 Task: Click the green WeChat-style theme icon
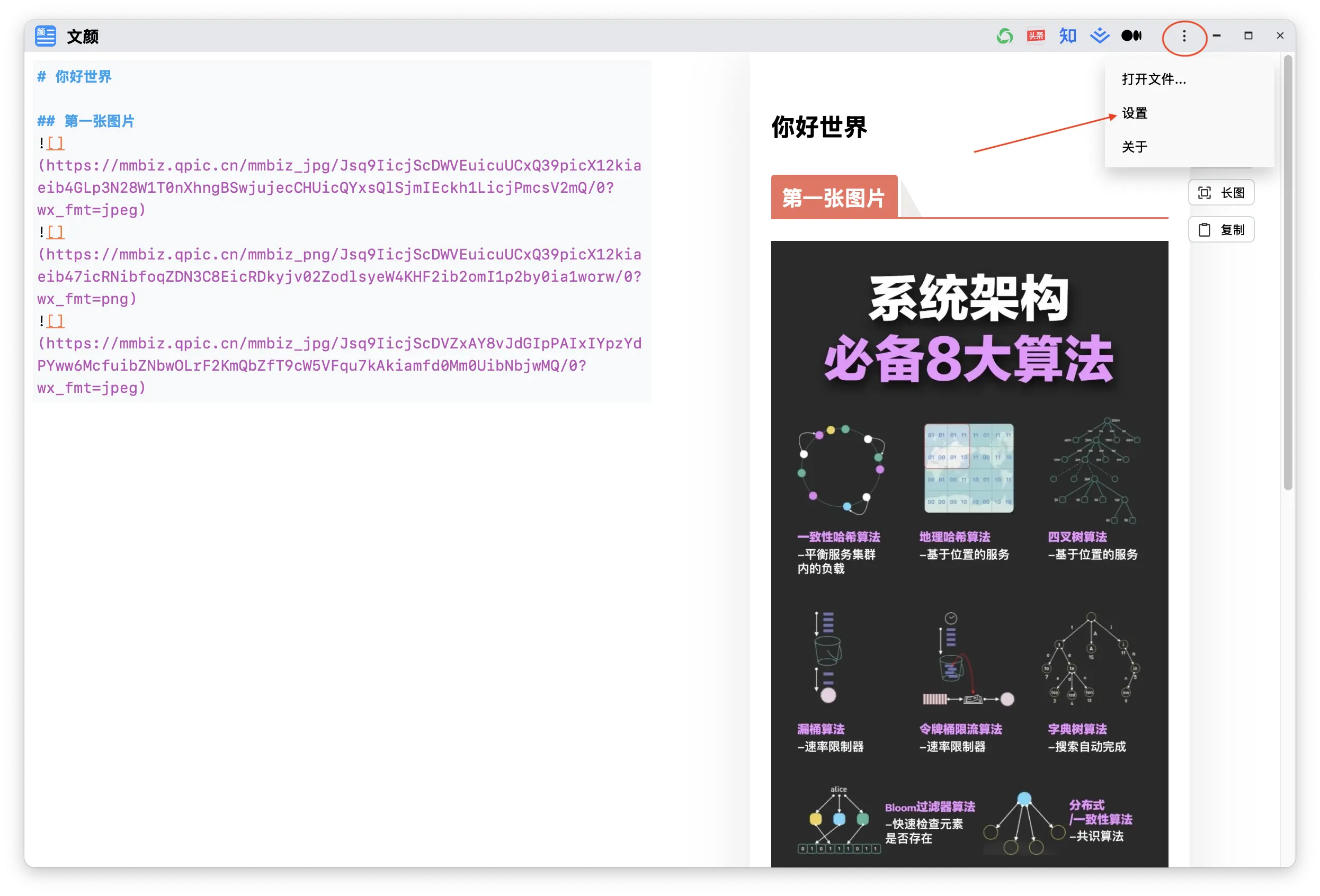pyautogui.click(x=1004, y=37)
